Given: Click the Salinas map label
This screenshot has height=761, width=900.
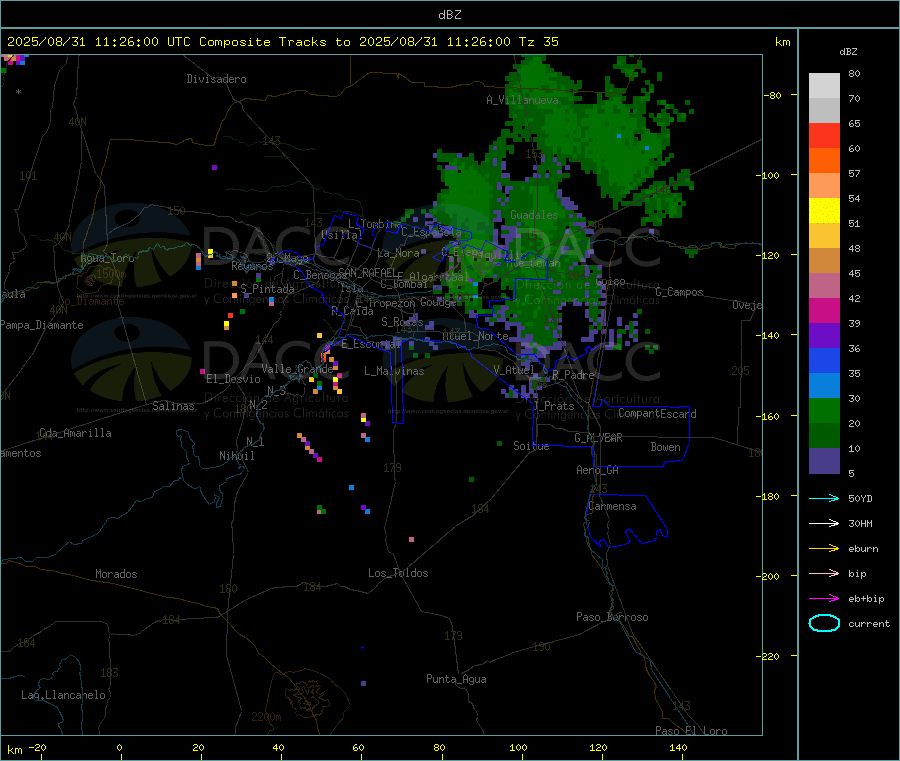Looking at the screenshot, I should 173,406.
